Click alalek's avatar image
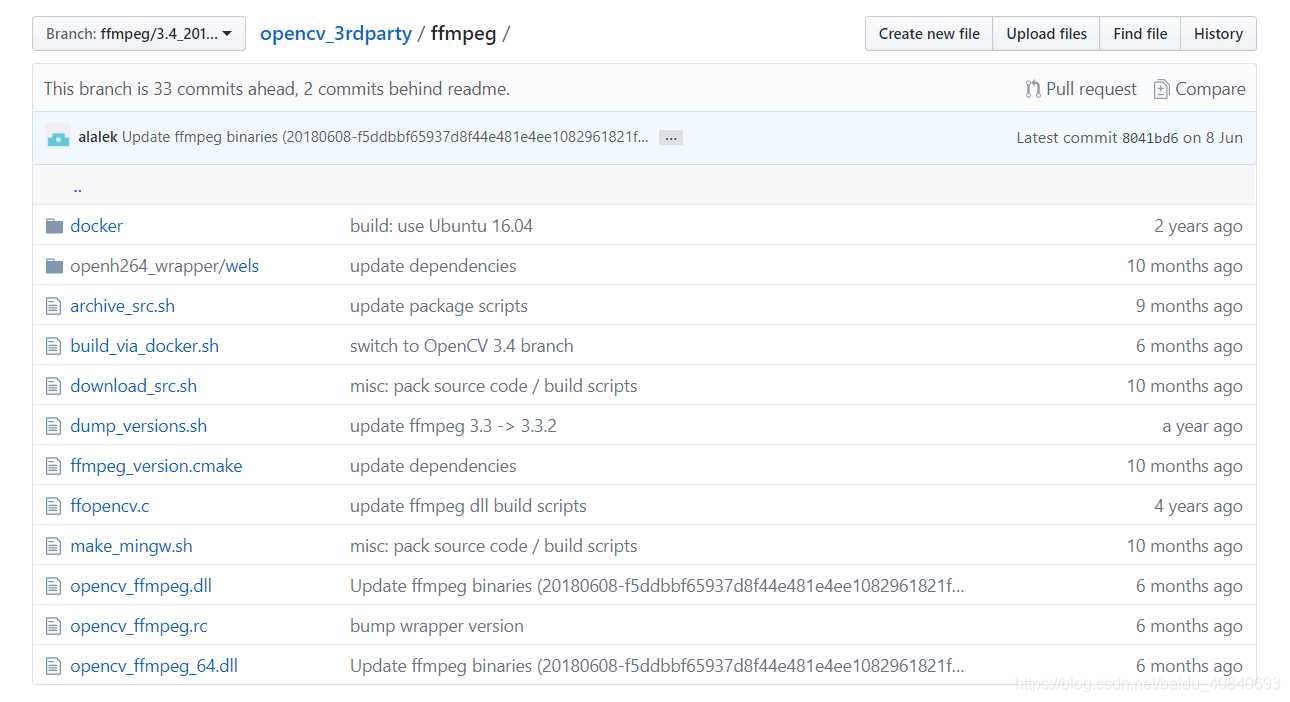 click(x=58, y=137)
